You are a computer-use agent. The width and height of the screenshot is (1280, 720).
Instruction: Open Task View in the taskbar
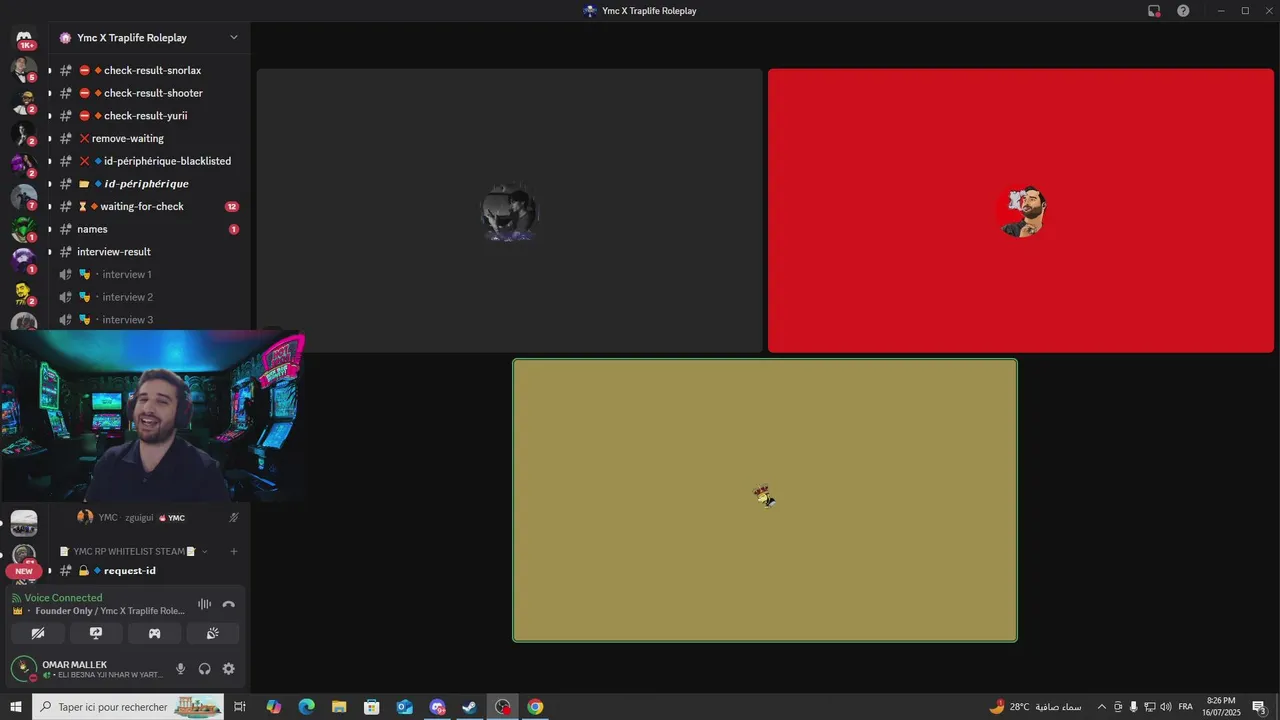240,707
